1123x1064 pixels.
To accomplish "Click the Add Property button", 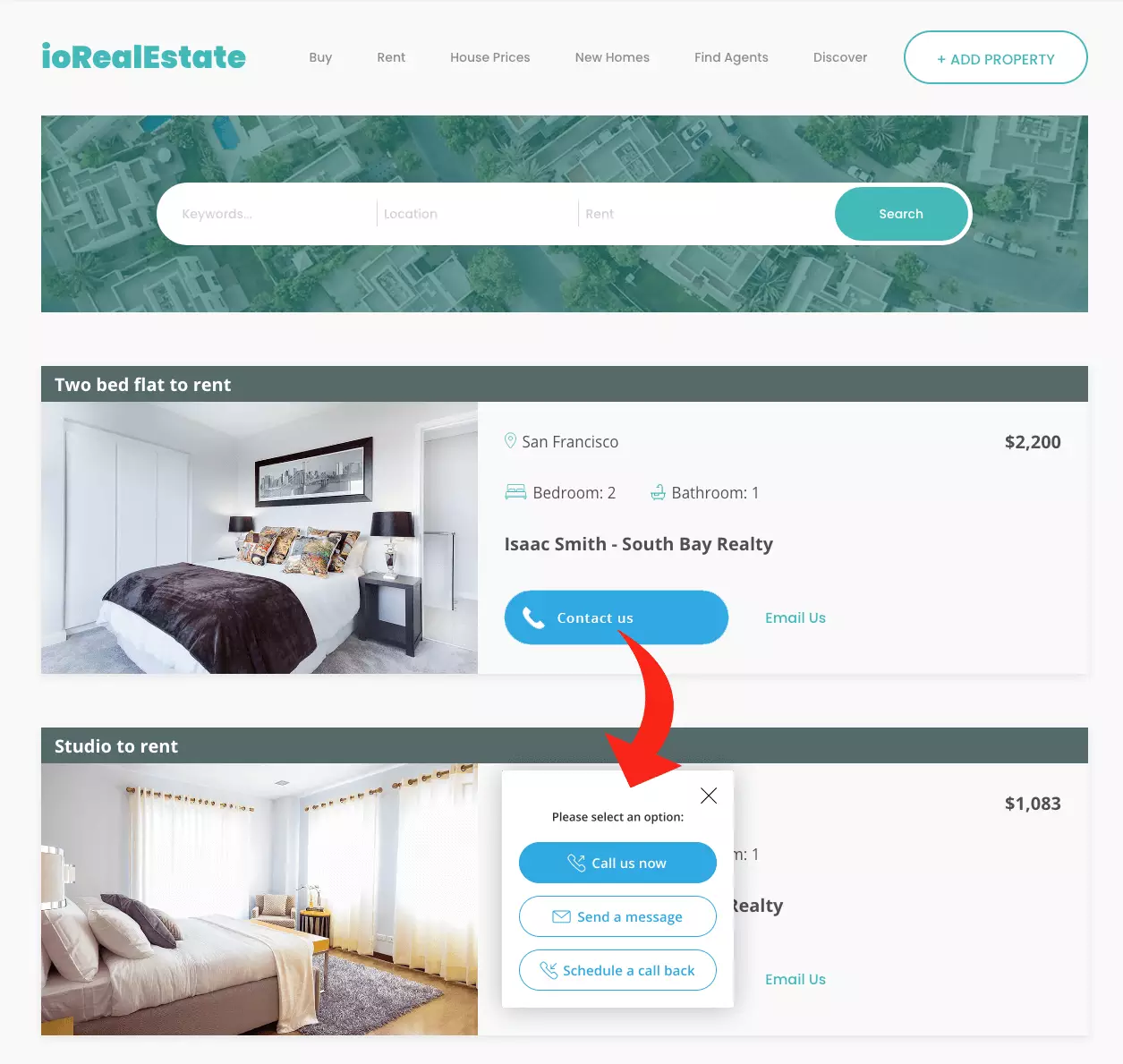I will pyautogui.click(x=996, y=57).
